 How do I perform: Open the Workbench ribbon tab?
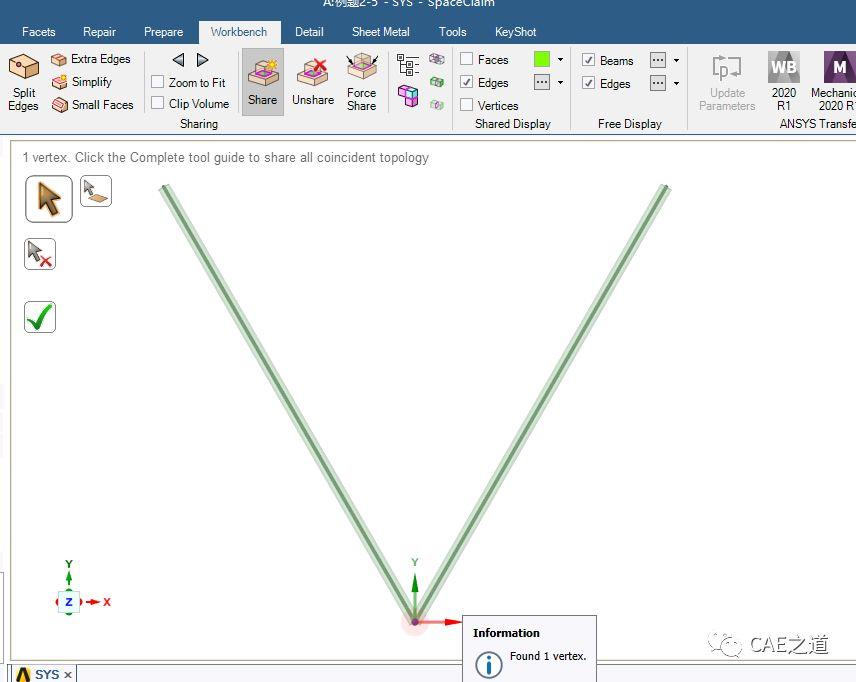[239, 32]
